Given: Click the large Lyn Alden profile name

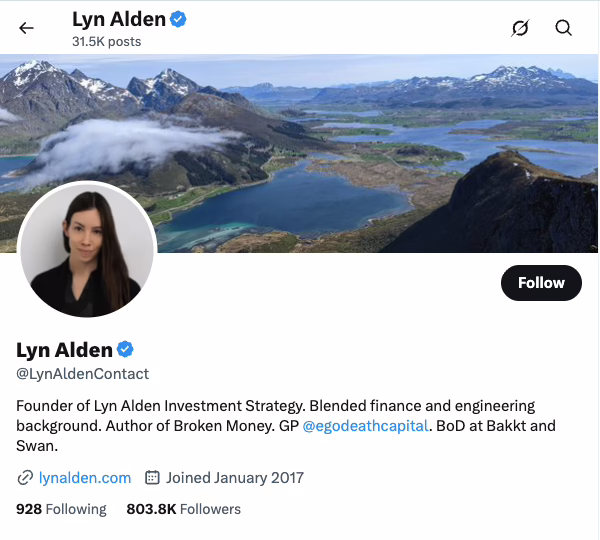Looking at the screenshot, I should point(64,350).
